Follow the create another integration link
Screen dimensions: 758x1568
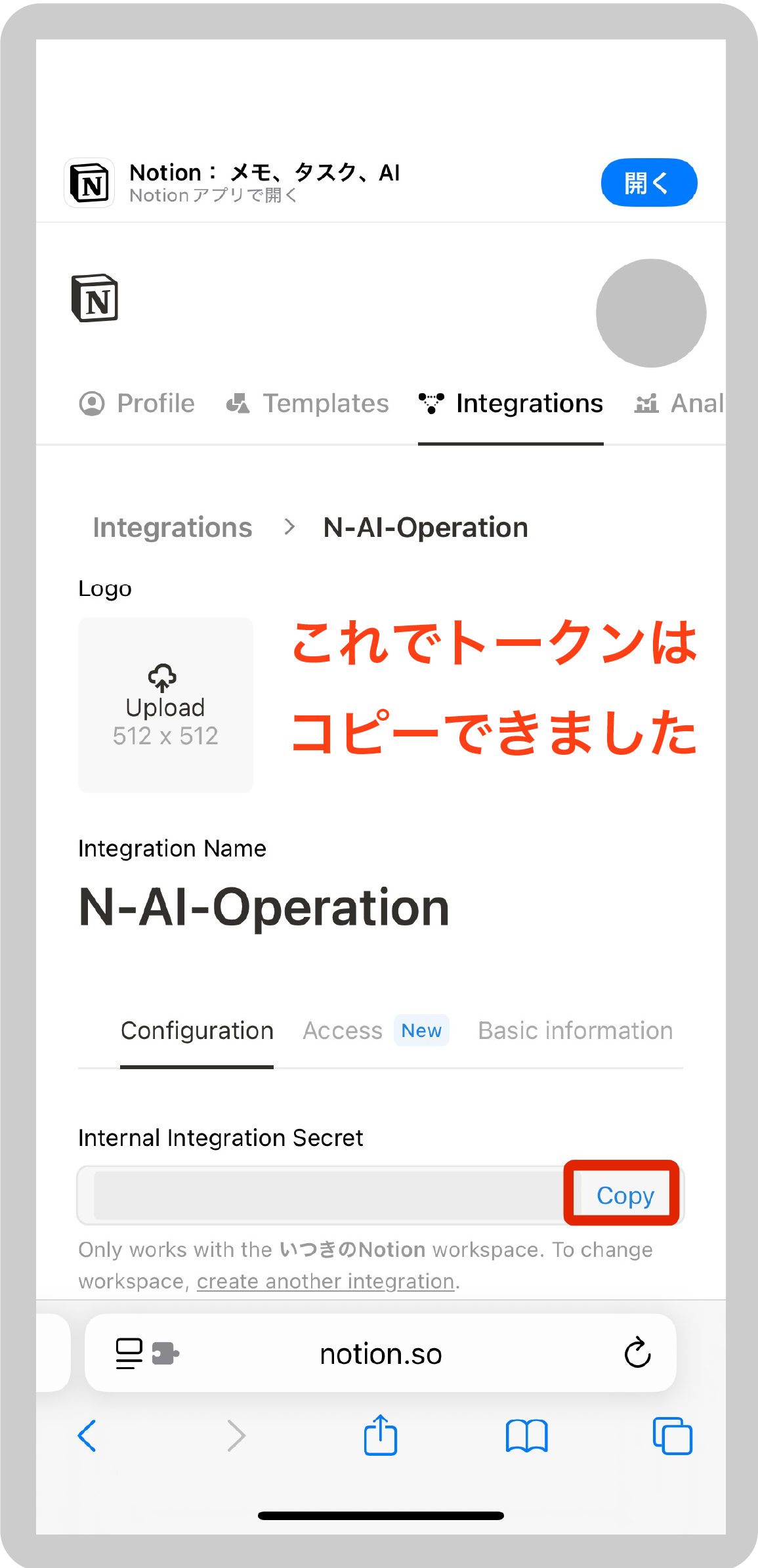[x=326, y=1281]
